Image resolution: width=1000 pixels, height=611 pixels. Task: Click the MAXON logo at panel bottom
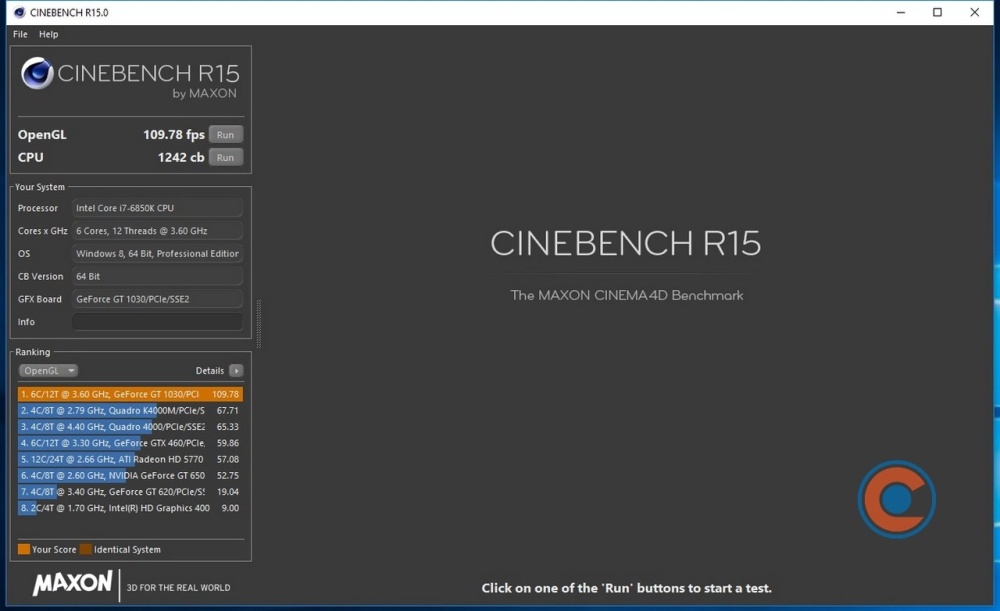[73, 583]
